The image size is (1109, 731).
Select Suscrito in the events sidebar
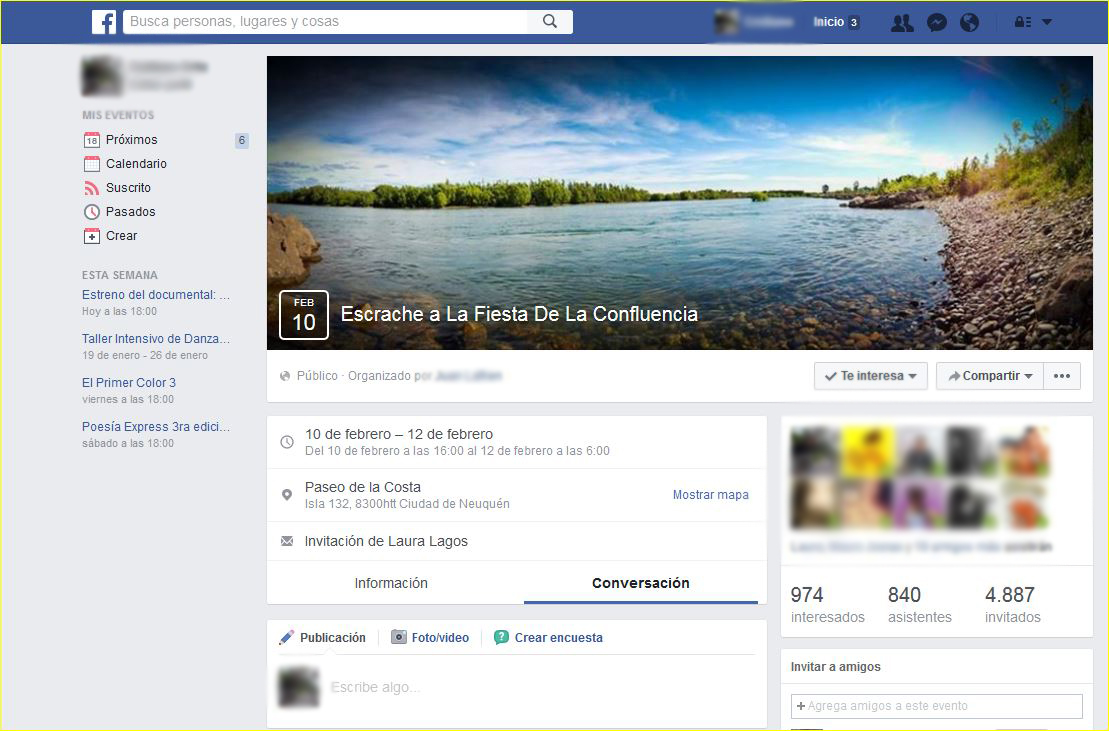(x=128, y=188)
